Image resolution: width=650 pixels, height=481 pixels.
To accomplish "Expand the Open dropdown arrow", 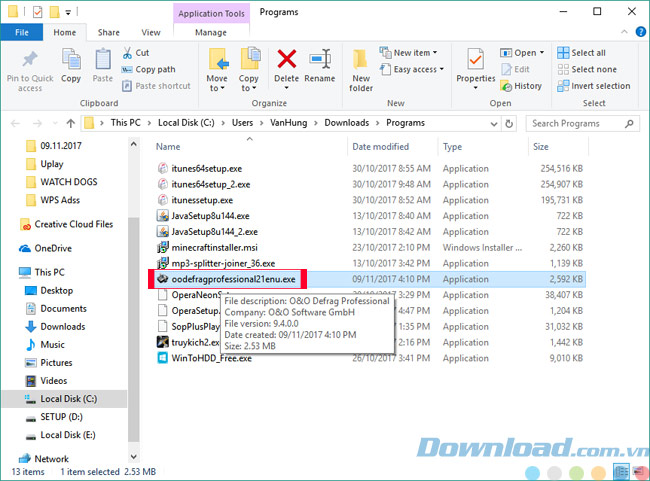I will tap(542, 53).
